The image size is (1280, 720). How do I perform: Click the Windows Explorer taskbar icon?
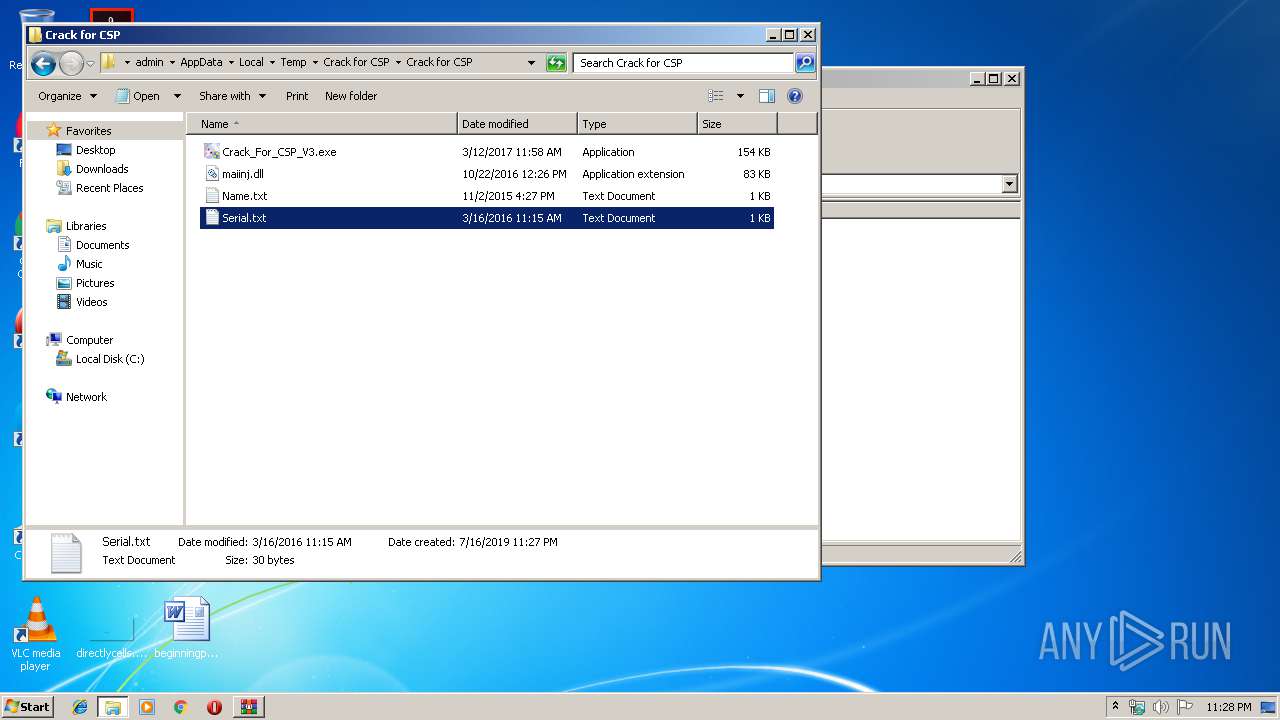[x=113, y=706]
